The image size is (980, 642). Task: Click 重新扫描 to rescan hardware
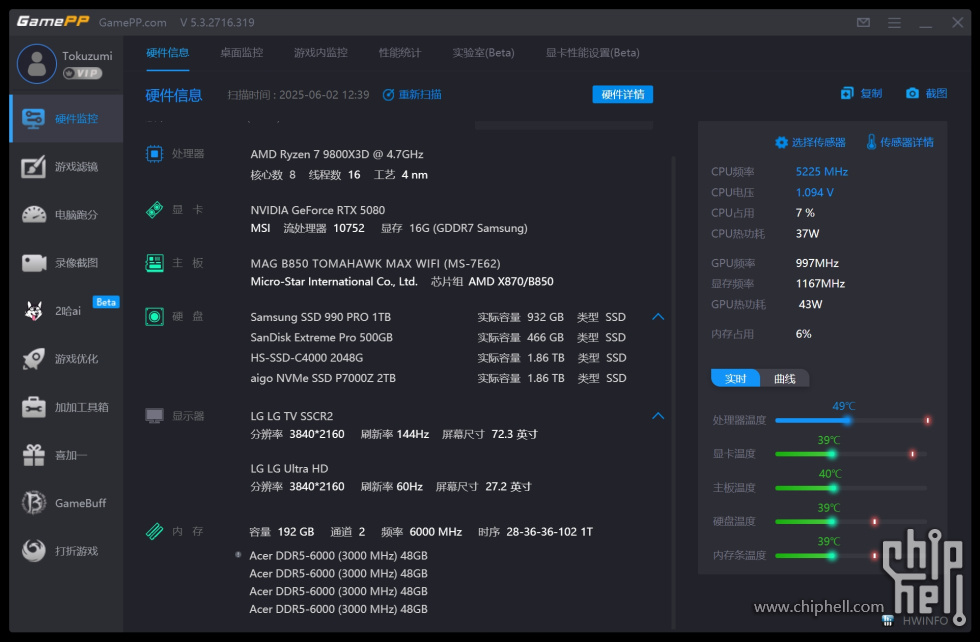pos(412,94)
